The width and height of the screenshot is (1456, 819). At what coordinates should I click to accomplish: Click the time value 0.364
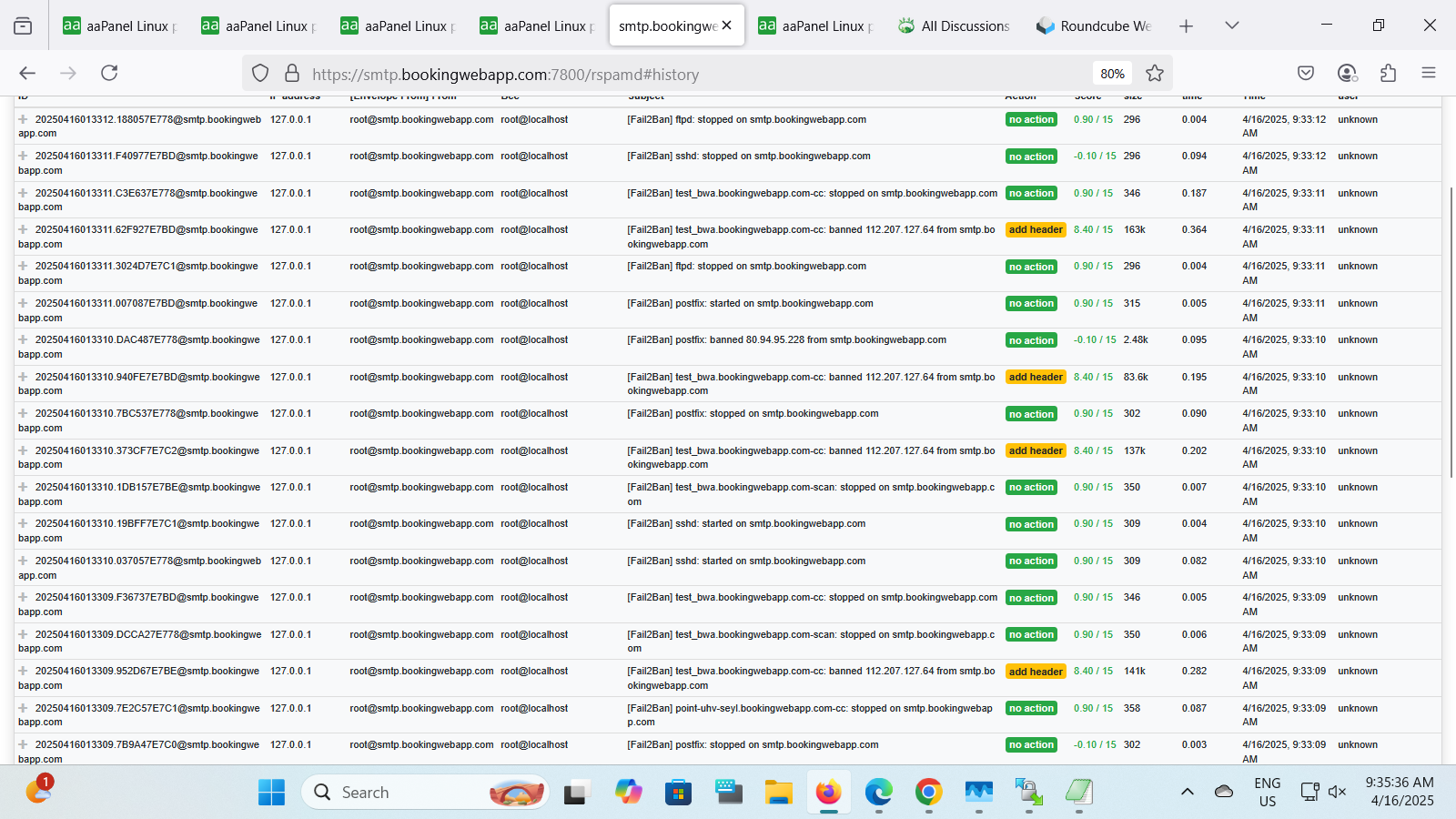tap(1194, 229)
